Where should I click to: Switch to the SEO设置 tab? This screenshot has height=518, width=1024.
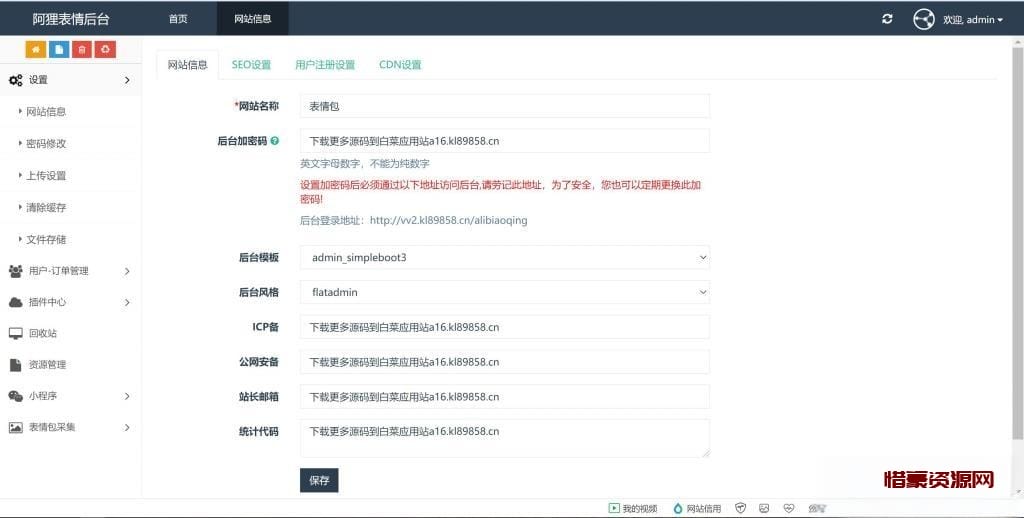(251, 65)
